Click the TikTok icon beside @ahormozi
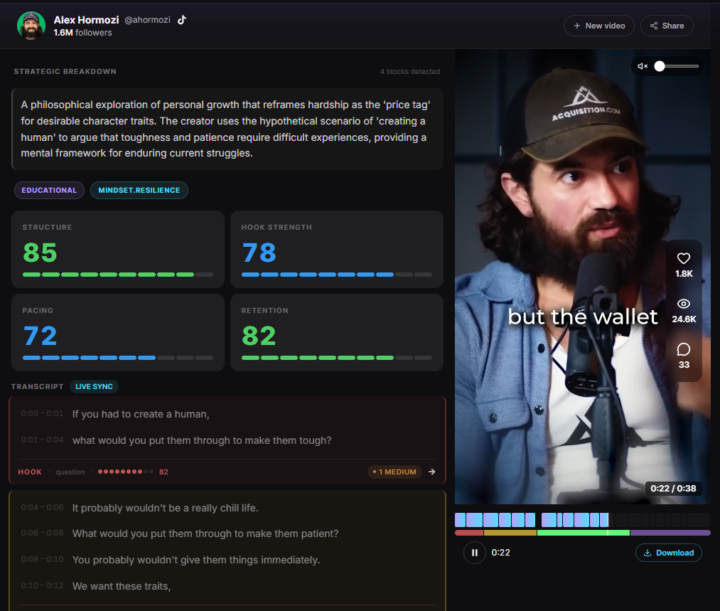Viewport: 720px width, 611px height. pos(182,20)
